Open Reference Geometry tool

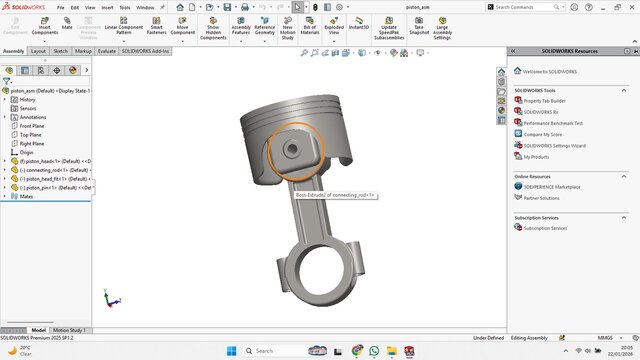pyautogui.click(x=264, y=25)
